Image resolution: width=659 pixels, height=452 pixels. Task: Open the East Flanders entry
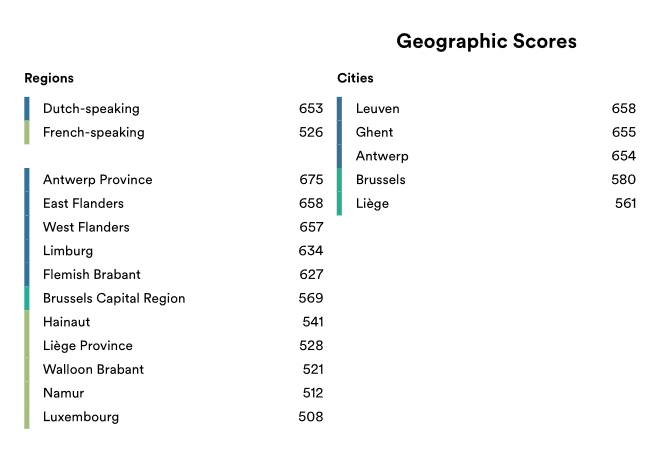click(x=85, y=203)
